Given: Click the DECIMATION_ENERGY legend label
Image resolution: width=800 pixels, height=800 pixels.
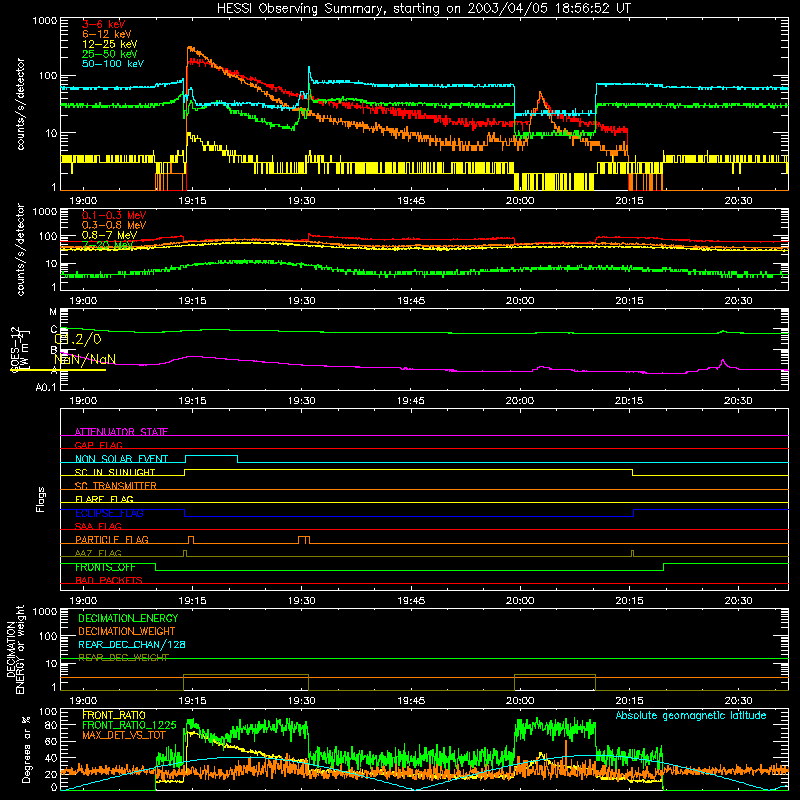Looking at the screenshot, I should (x=128, y=618).
